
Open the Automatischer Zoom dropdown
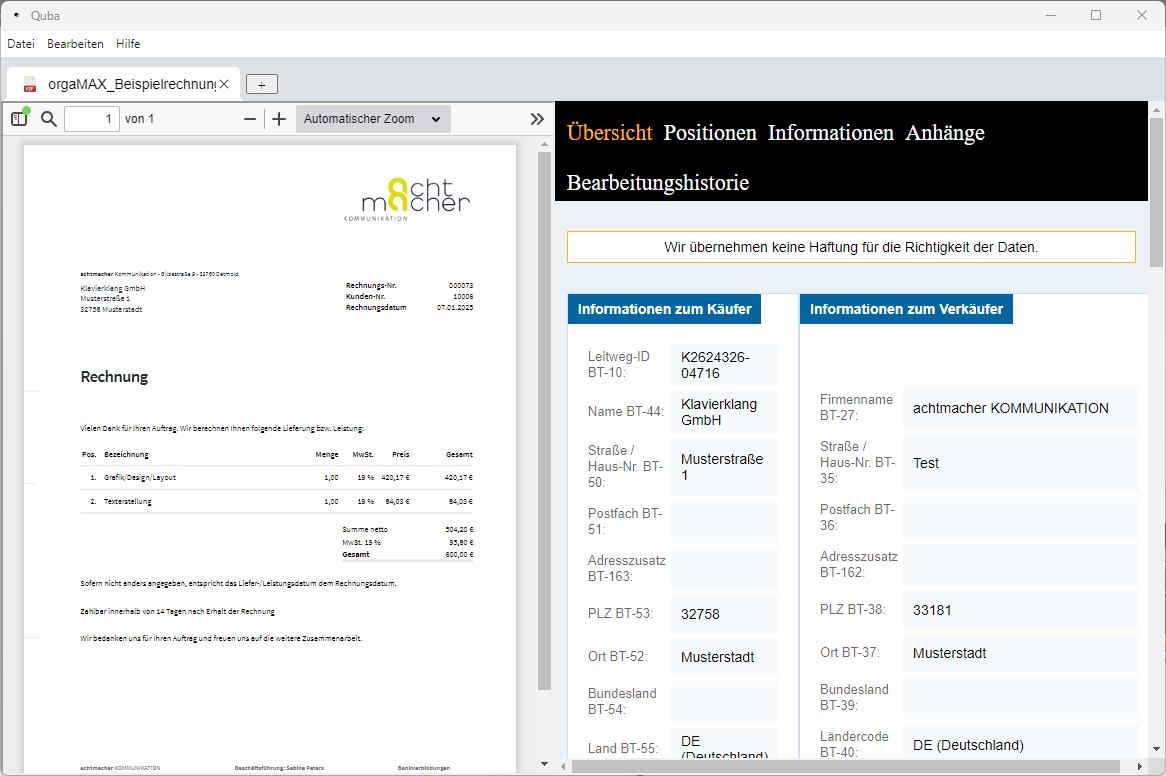373,119
